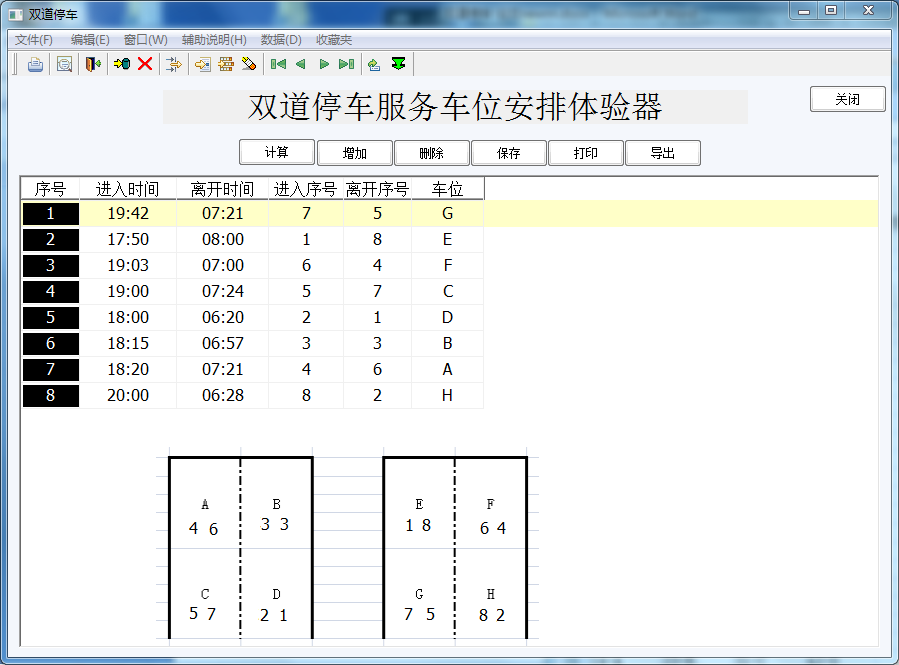The height and width of the screenshot is (665, 899).
Task: Jump to the last record navigation icon
Action: pyautogui.click(x=346, y=64)
